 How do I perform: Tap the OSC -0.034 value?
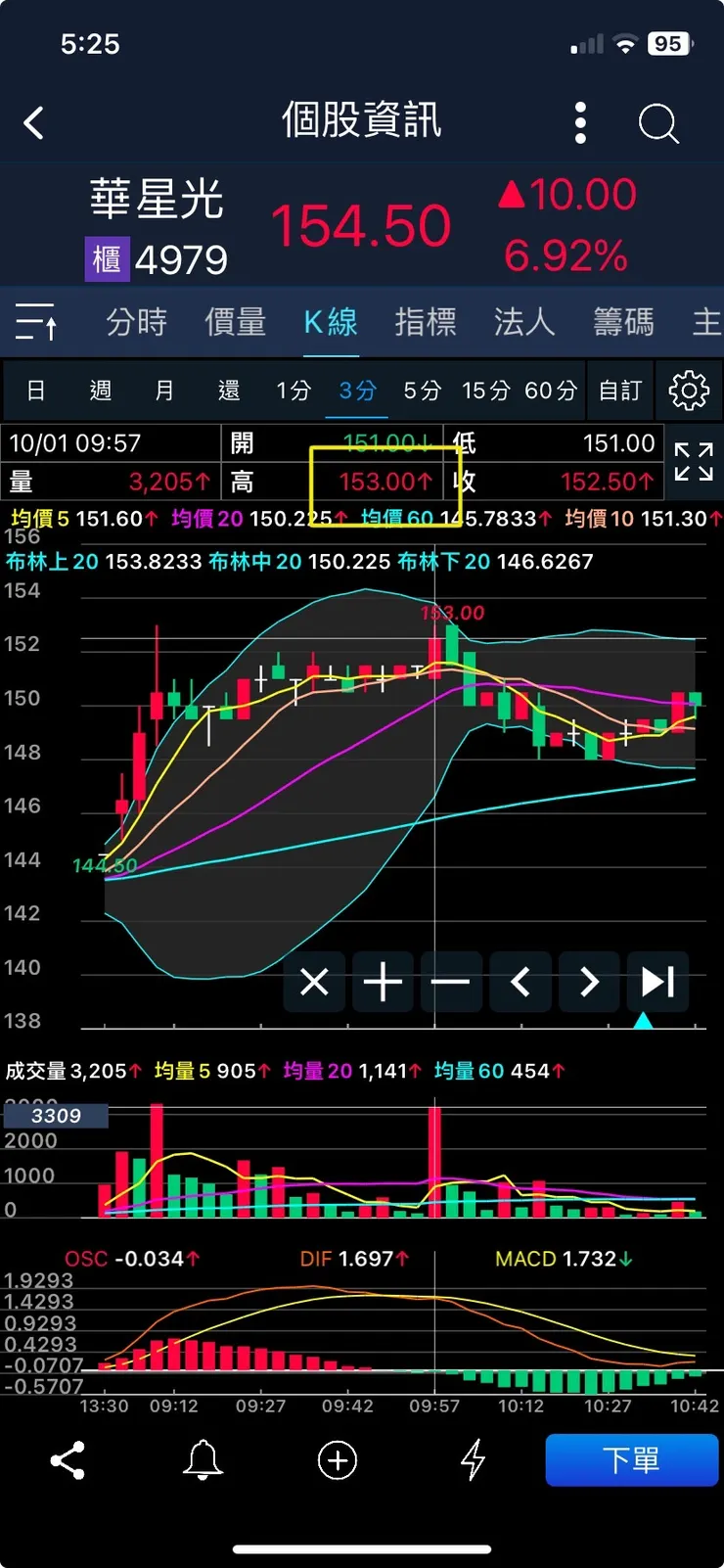[x=132, y=1259]
